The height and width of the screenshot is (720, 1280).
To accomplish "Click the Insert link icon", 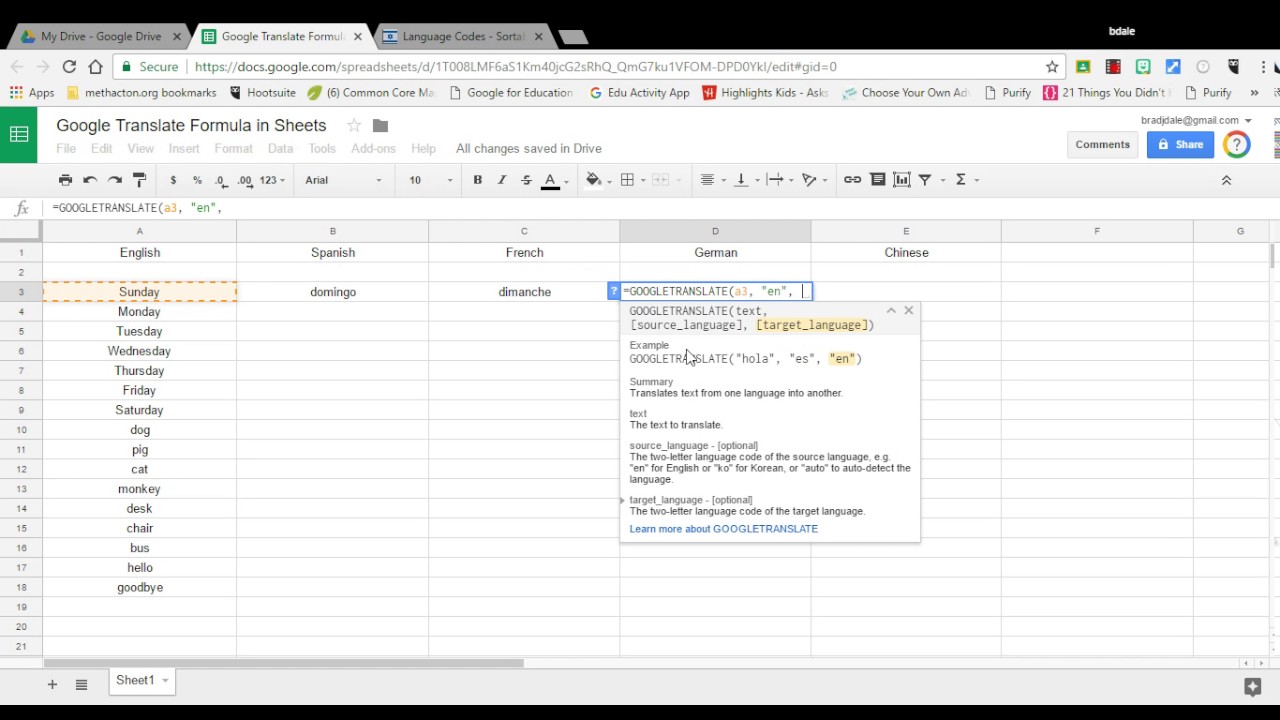I will [x=852, y=180].
